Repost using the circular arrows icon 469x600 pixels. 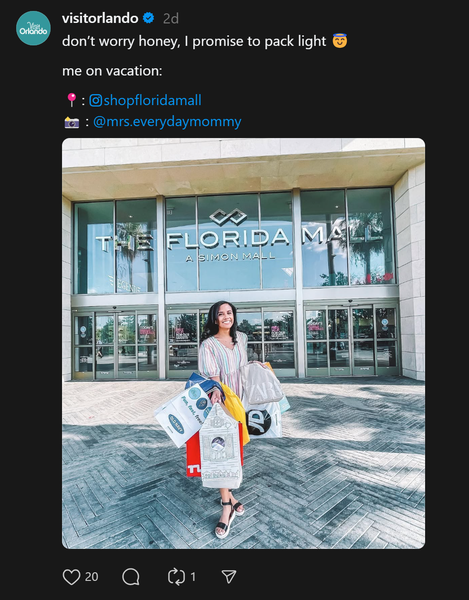pos(176,577)
